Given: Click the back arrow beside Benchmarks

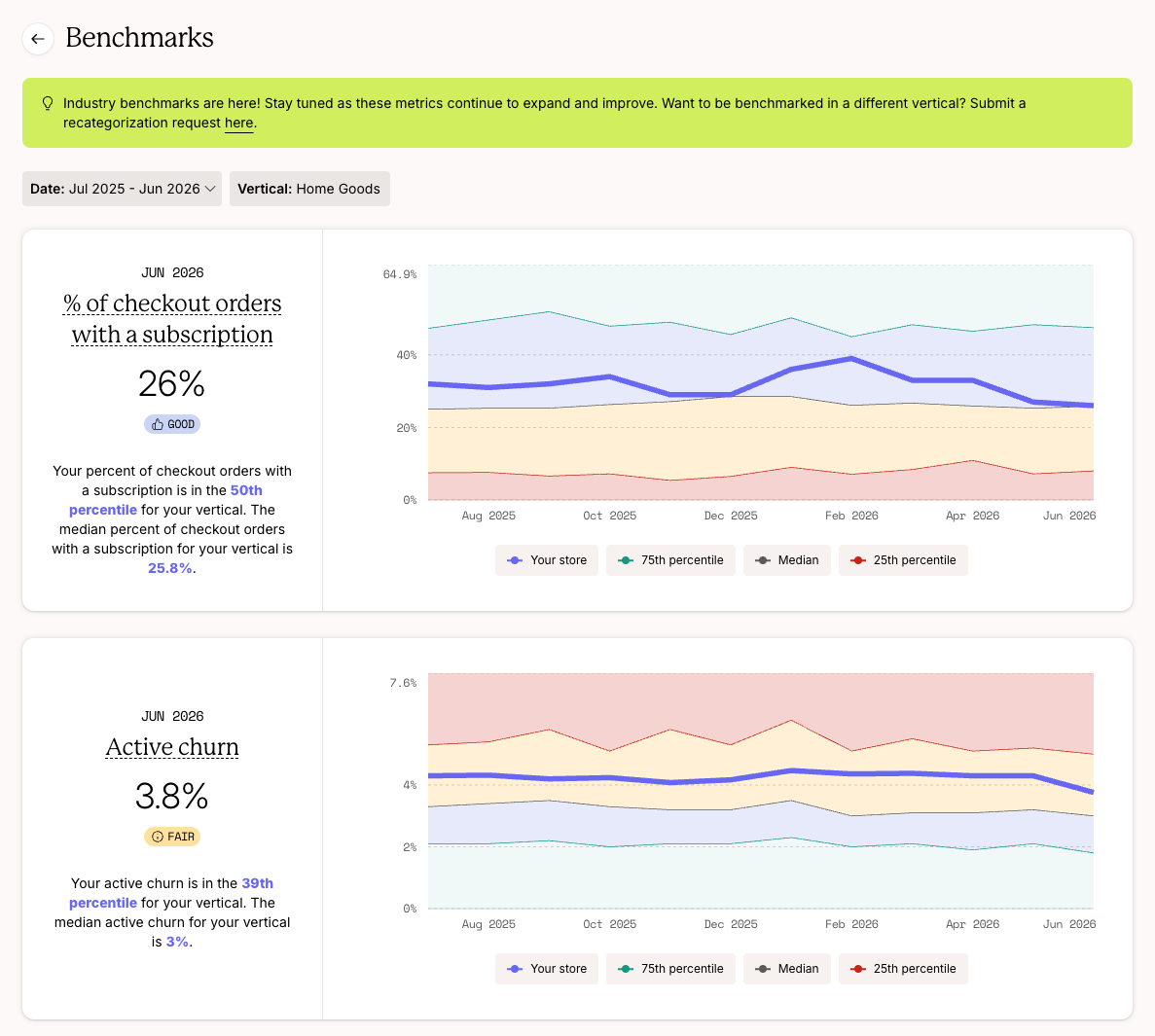Looking at the screenshot, I should coord(38,38).
